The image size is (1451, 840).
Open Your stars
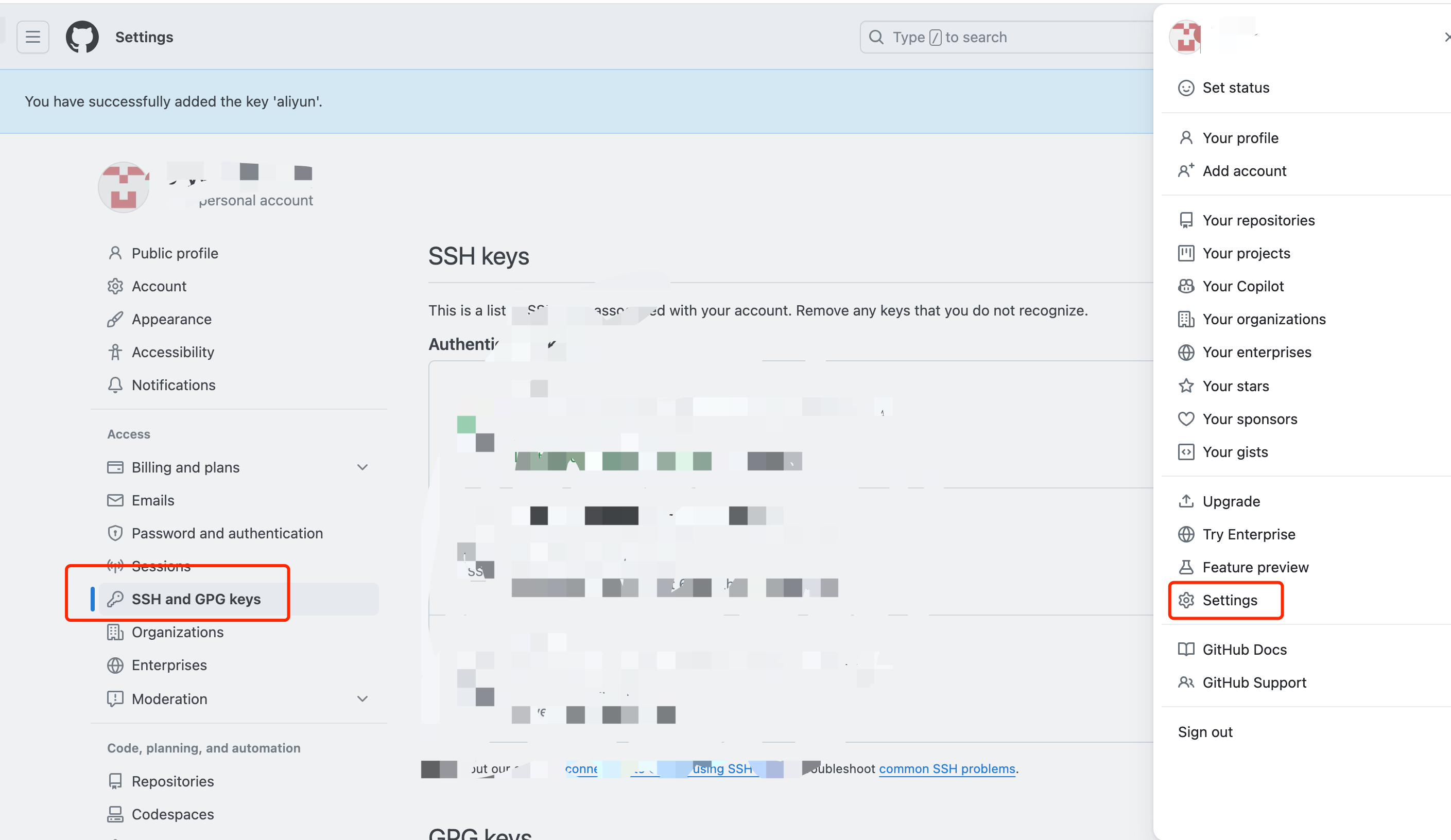pos(1236,386)
